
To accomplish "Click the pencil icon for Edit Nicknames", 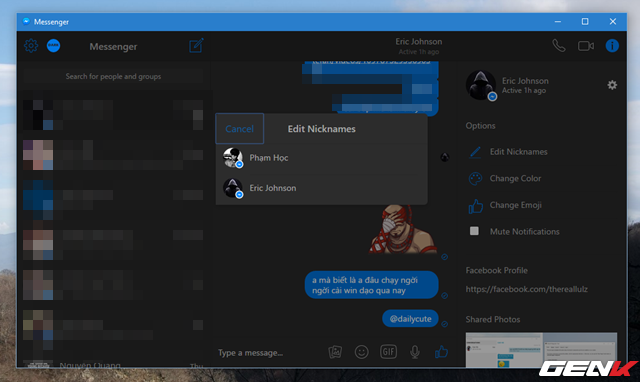I will tap(475, 152).
